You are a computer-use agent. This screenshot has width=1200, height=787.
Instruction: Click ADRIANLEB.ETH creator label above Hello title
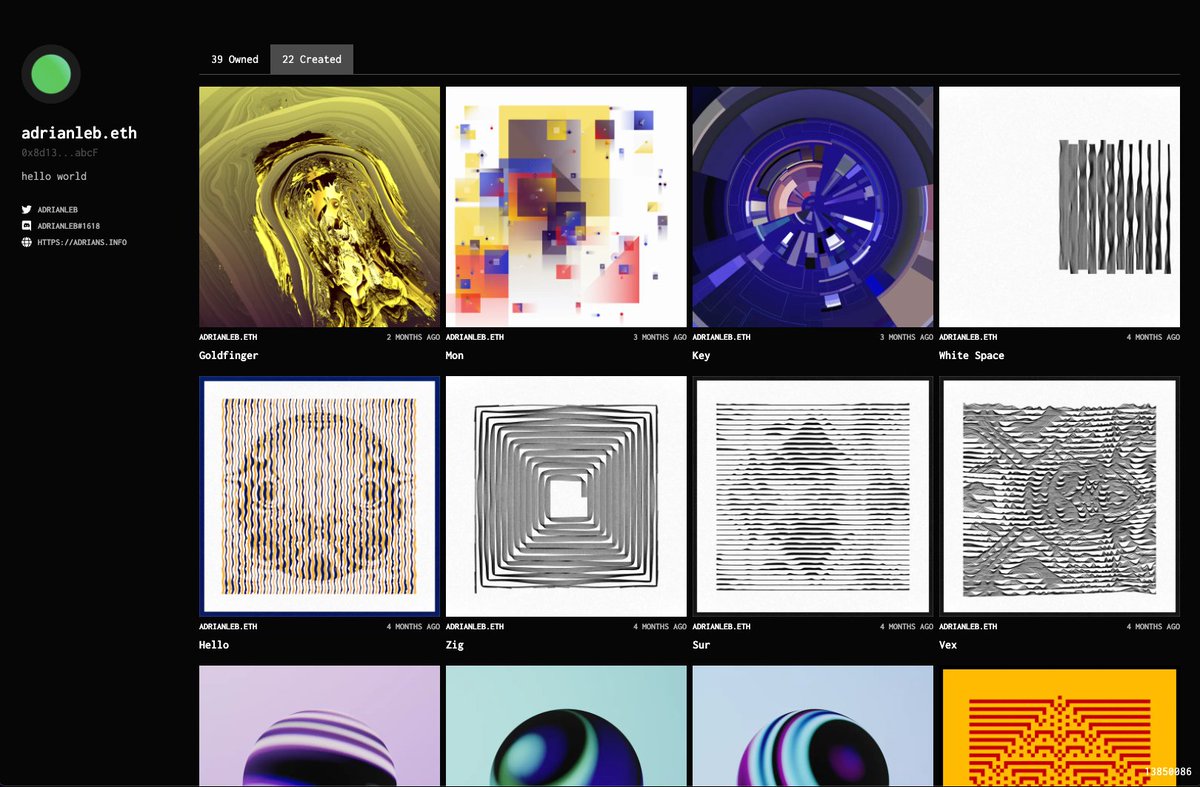228,627
